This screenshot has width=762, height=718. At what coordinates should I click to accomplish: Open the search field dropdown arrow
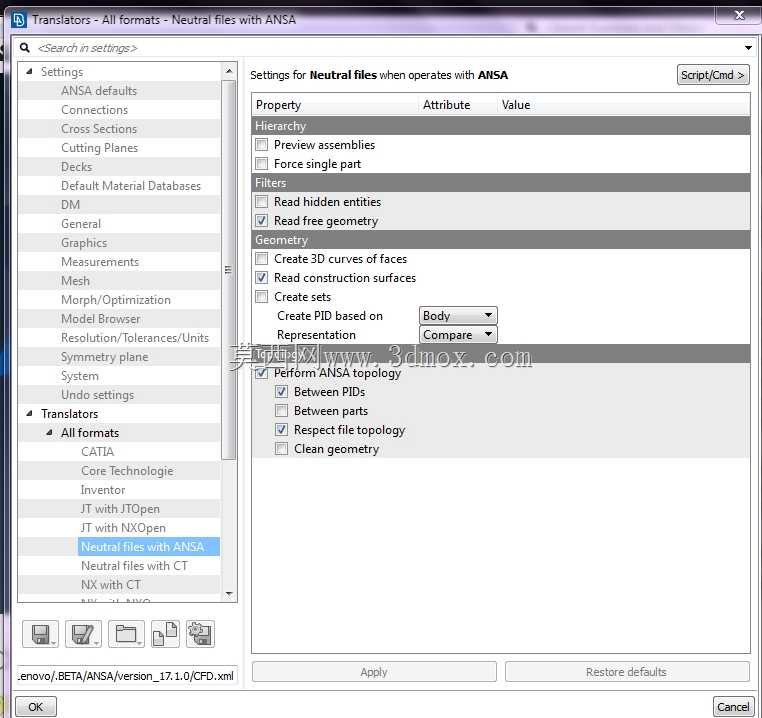pos(748,48)
